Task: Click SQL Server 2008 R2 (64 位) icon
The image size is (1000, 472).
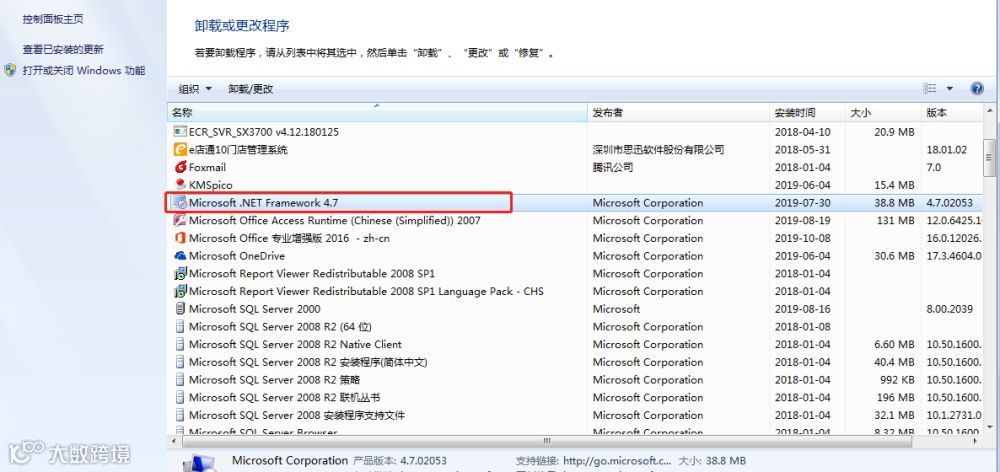Action: point(180,327)
